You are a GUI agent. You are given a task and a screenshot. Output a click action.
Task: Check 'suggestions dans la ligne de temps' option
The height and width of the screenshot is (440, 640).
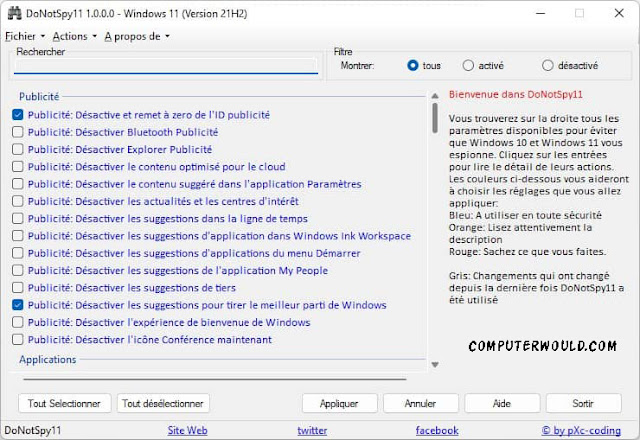click(x=18, y=218)
